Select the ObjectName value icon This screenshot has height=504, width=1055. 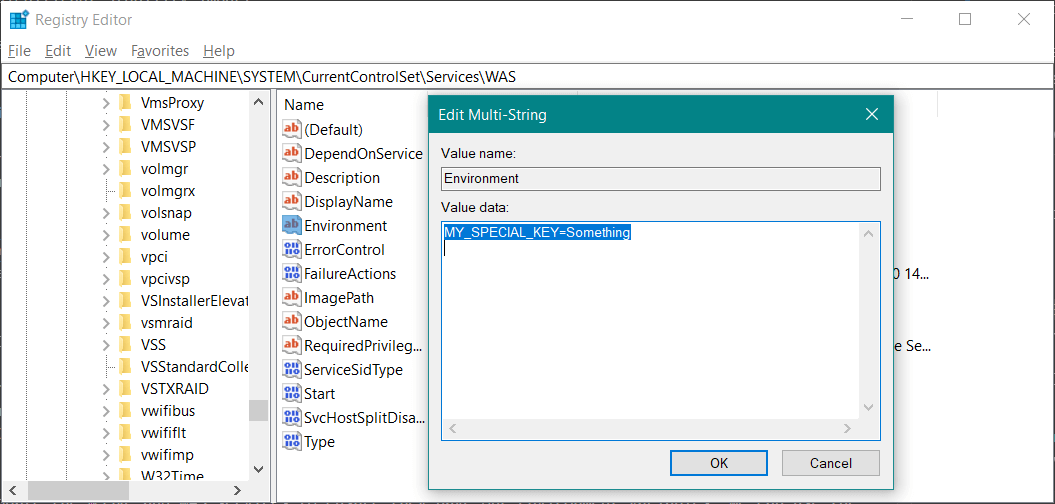pyautogui.click(x=291, y=322)
